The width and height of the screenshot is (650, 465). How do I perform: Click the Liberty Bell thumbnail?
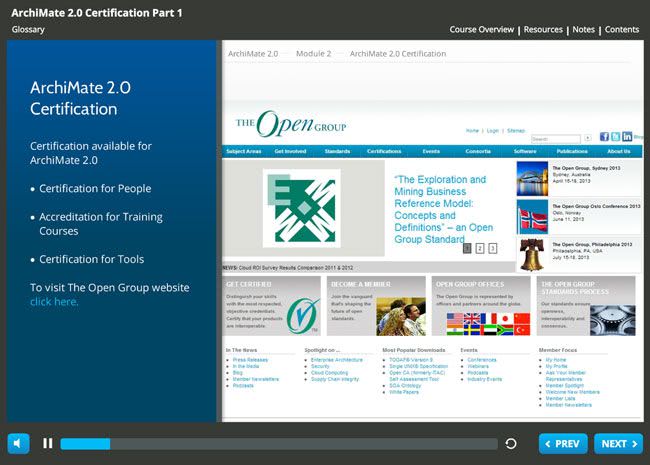[532, 255]
